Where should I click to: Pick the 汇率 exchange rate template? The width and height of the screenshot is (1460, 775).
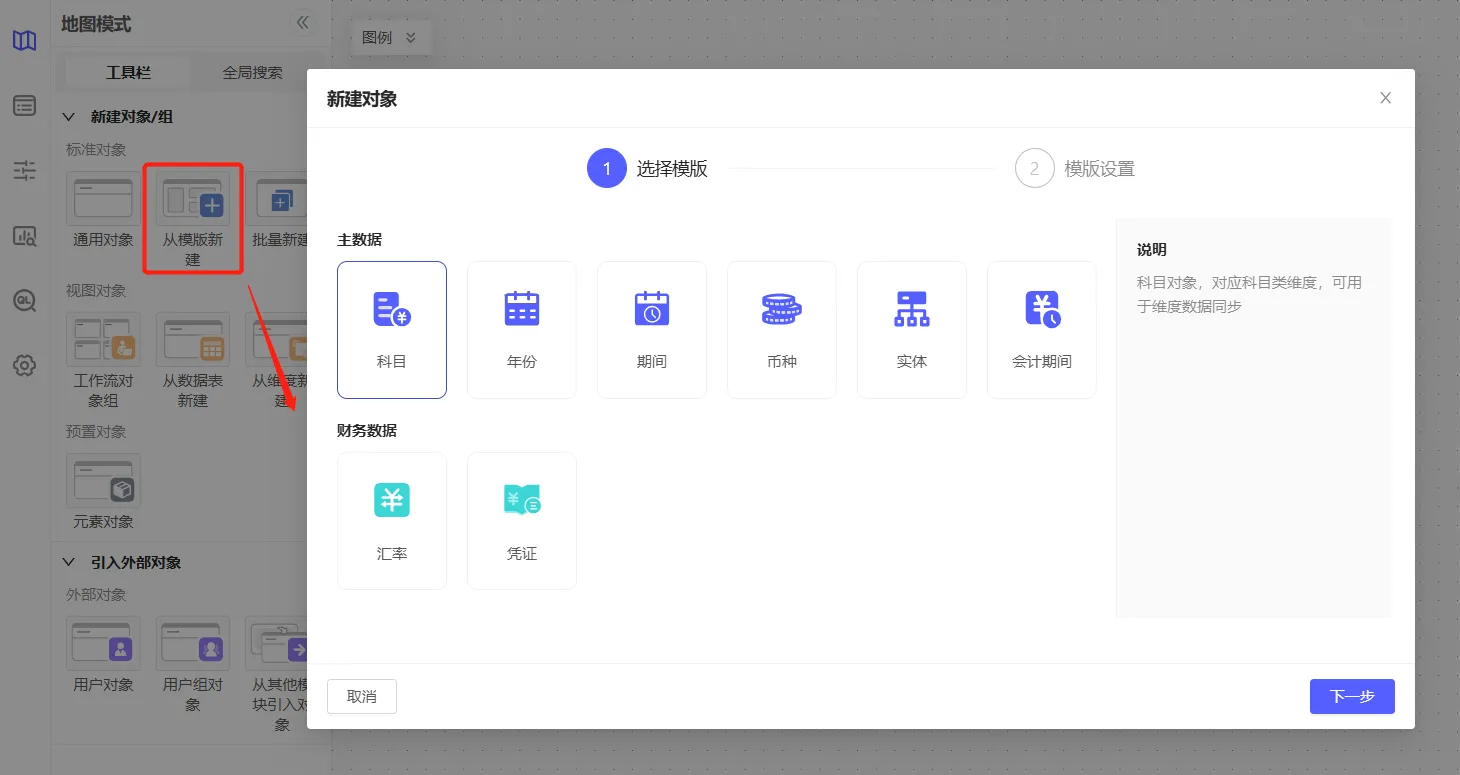tap(391, 501)
